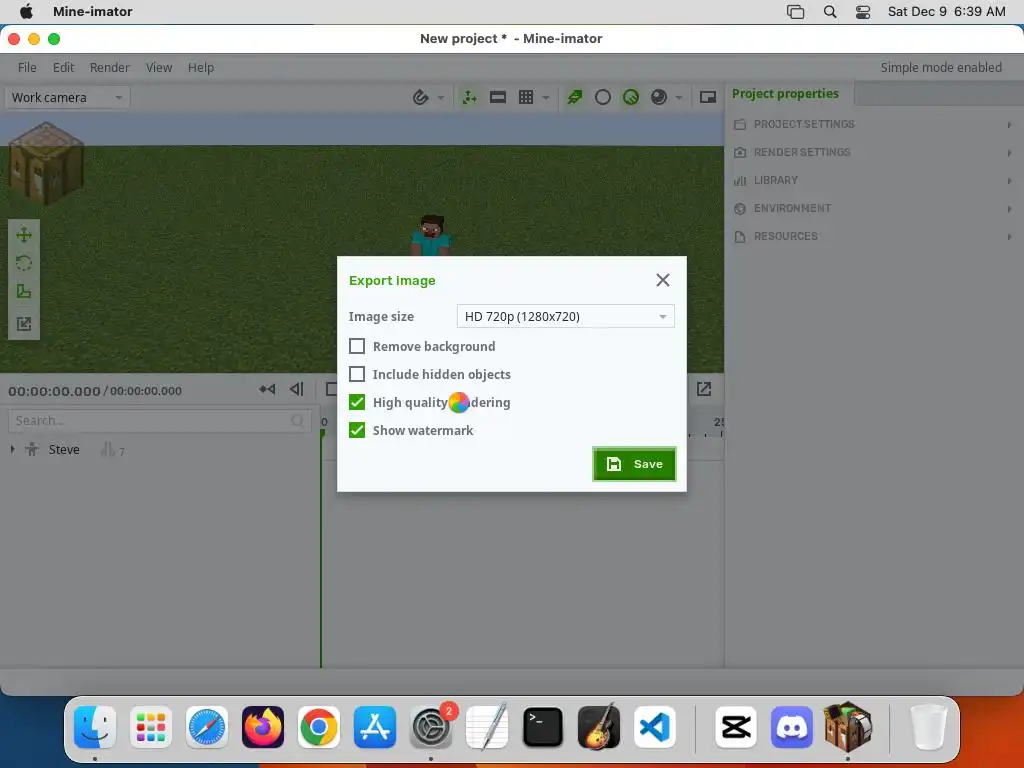The height and width of the screenshot is (768, 1024).
Task: Open the snap settings dropdown arrow
Action: click(x=441, y=97)
